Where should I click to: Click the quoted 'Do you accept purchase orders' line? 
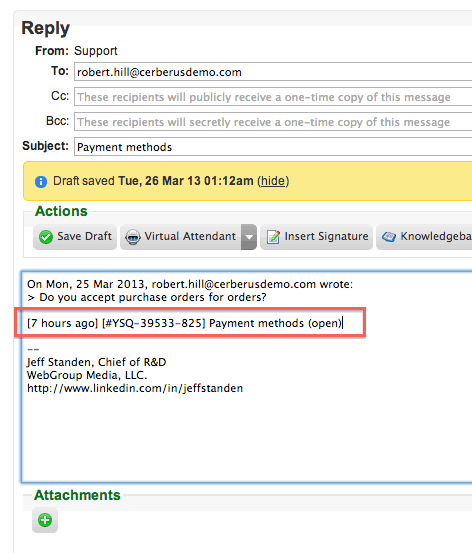[147, 297]
